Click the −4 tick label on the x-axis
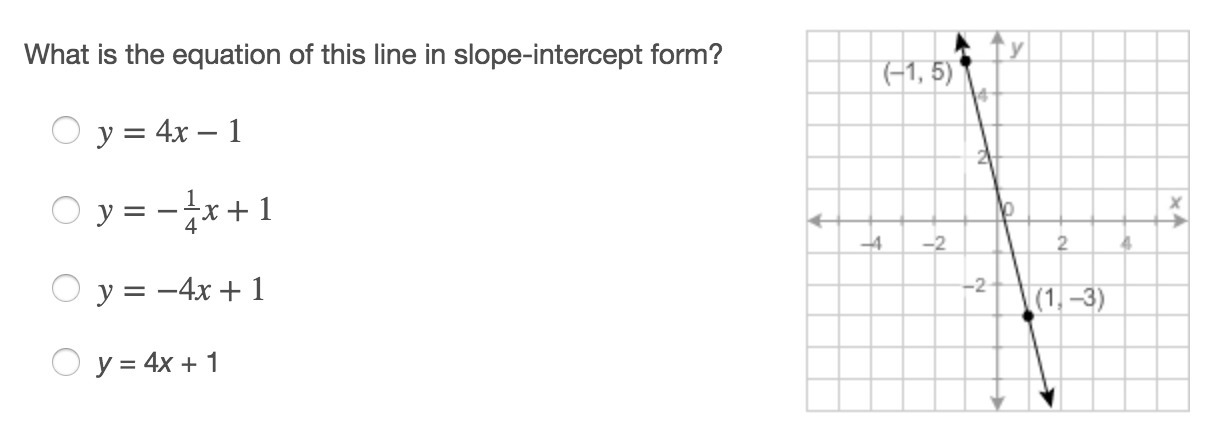Screen dimensions: 1210x438 (x=872, y=243)
